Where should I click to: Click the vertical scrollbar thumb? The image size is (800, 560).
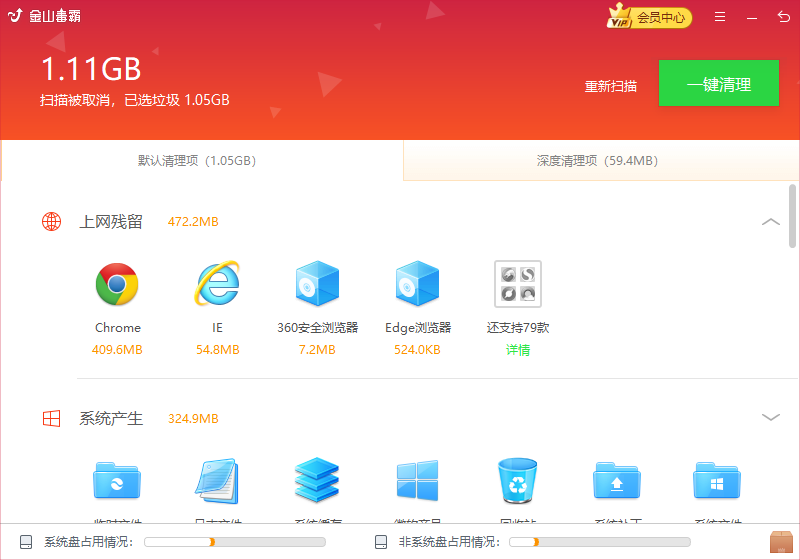[x=792, y=216]
